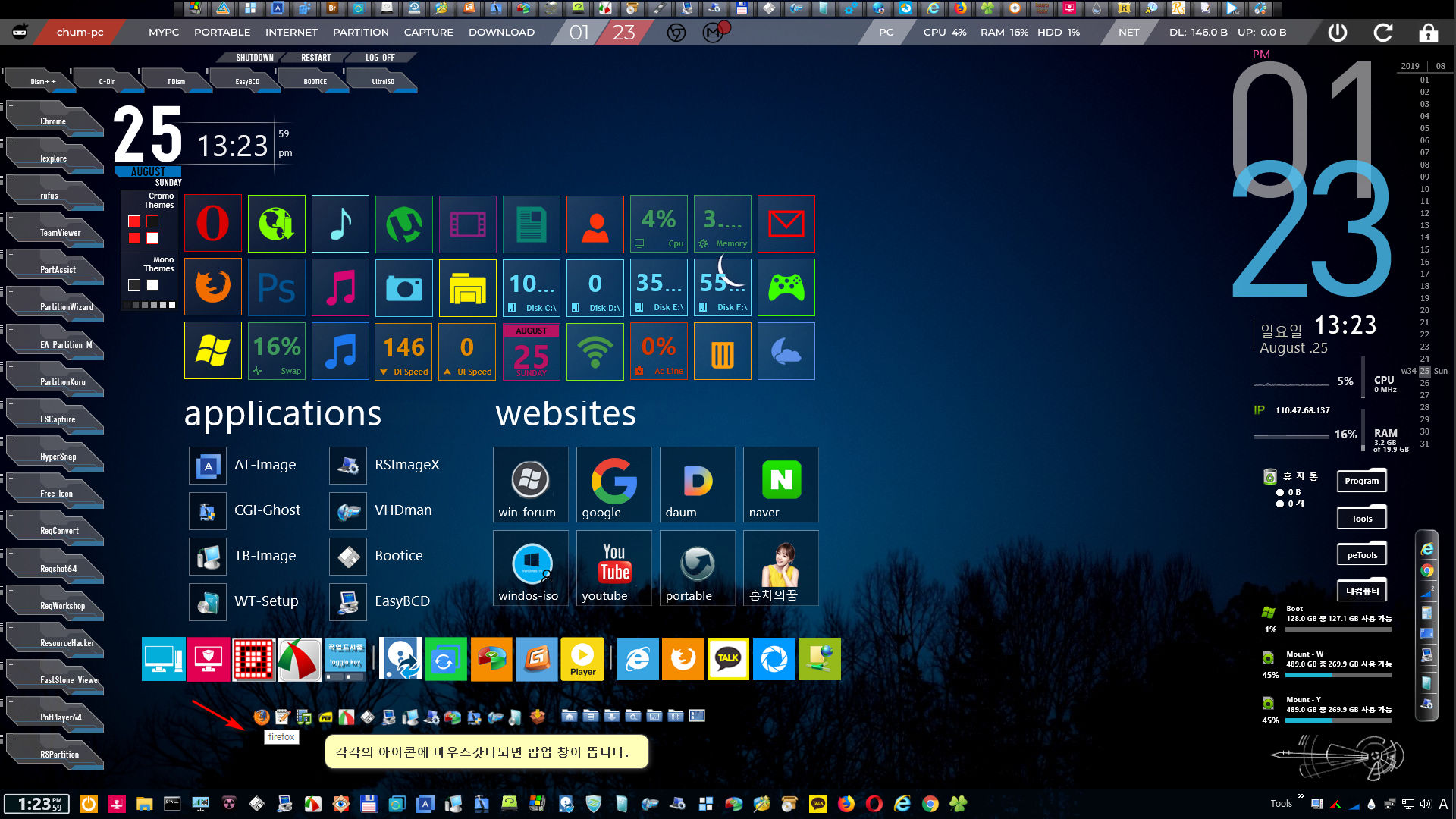Viewport: 1456px width, 819px height.
Task: Click the Wi-Fi signal tile
Action: (595, 351)
